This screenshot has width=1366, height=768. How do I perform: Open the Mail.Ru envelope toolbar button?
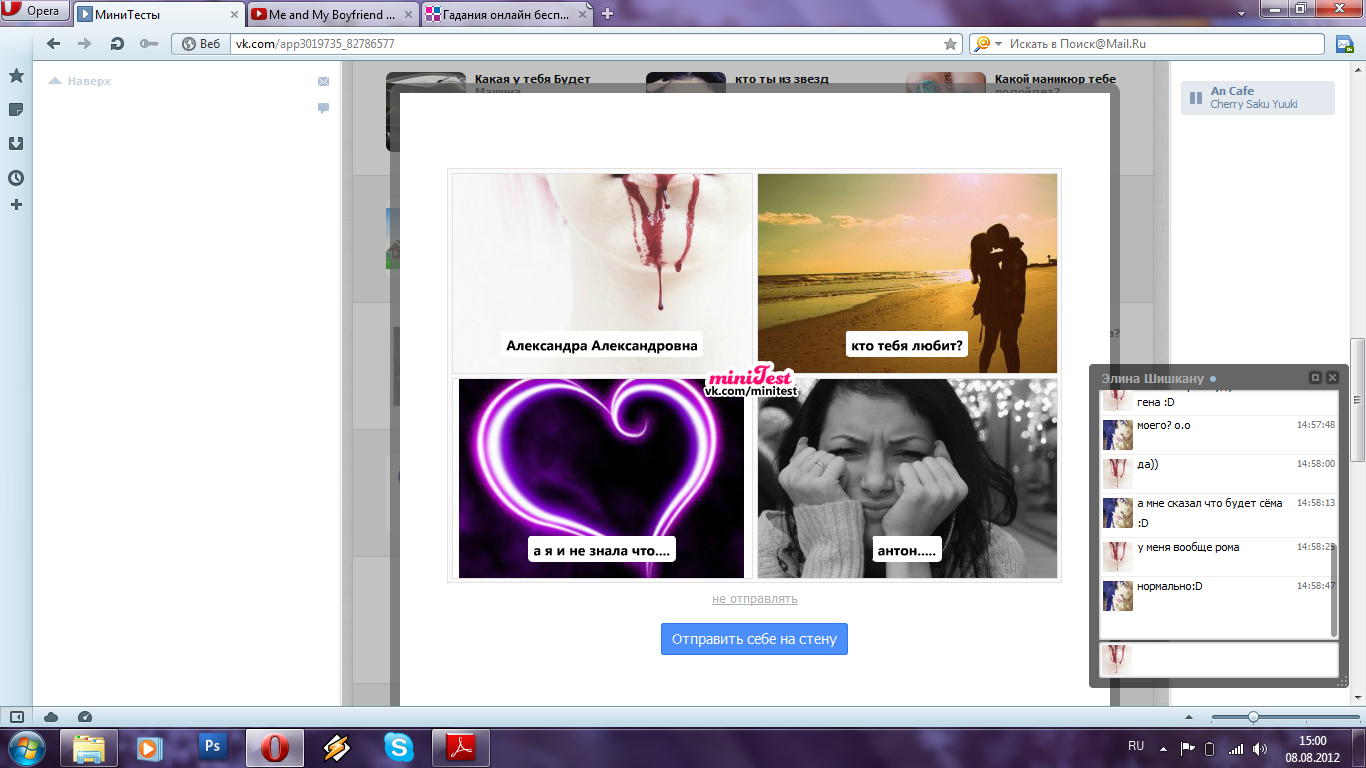(x=1345, y=44)
